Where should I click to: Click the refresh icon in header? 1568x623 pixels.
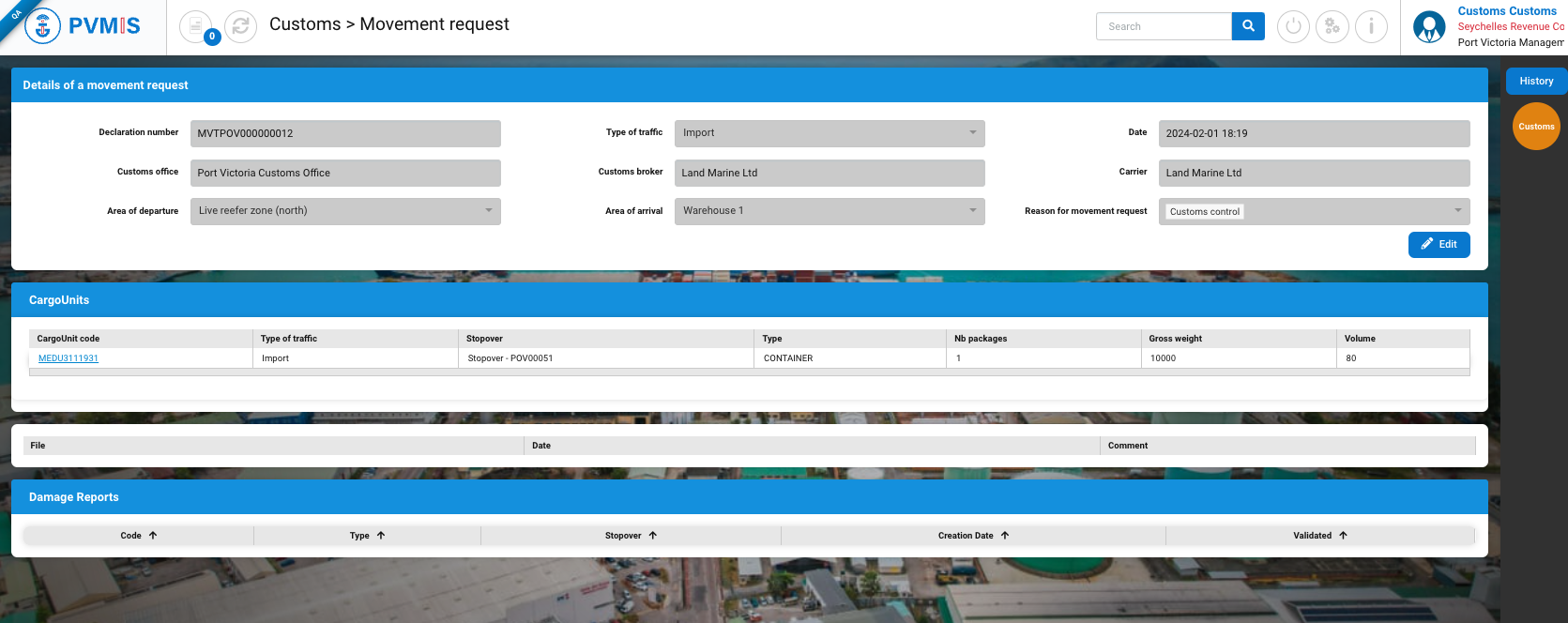[x=240, y=26]
